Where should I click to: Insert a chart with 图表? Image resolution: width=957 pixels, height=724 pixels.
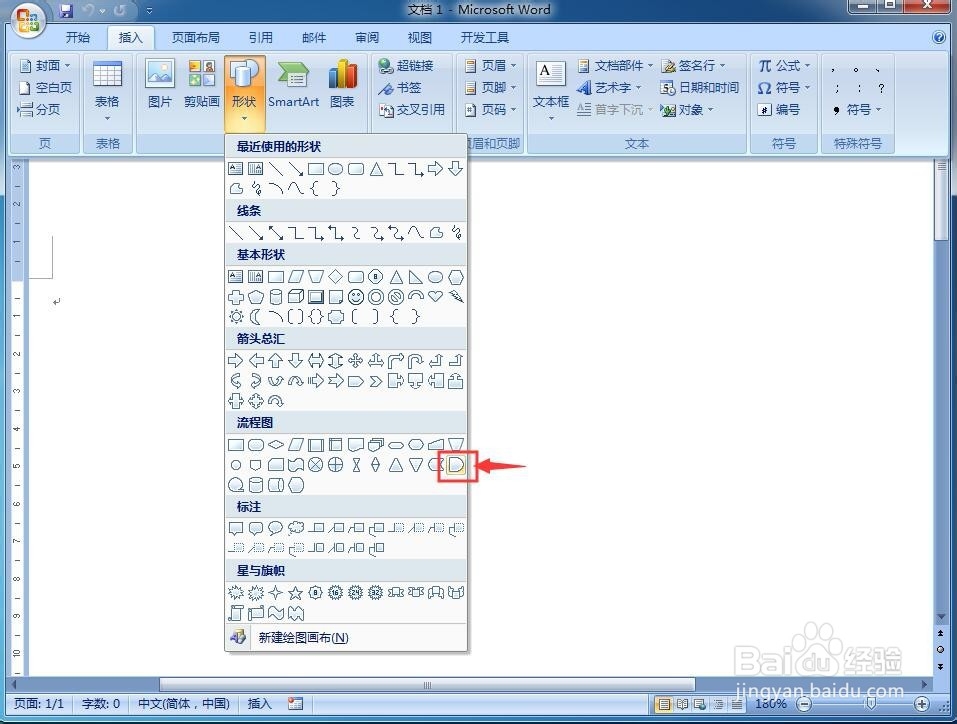point(342,84)
